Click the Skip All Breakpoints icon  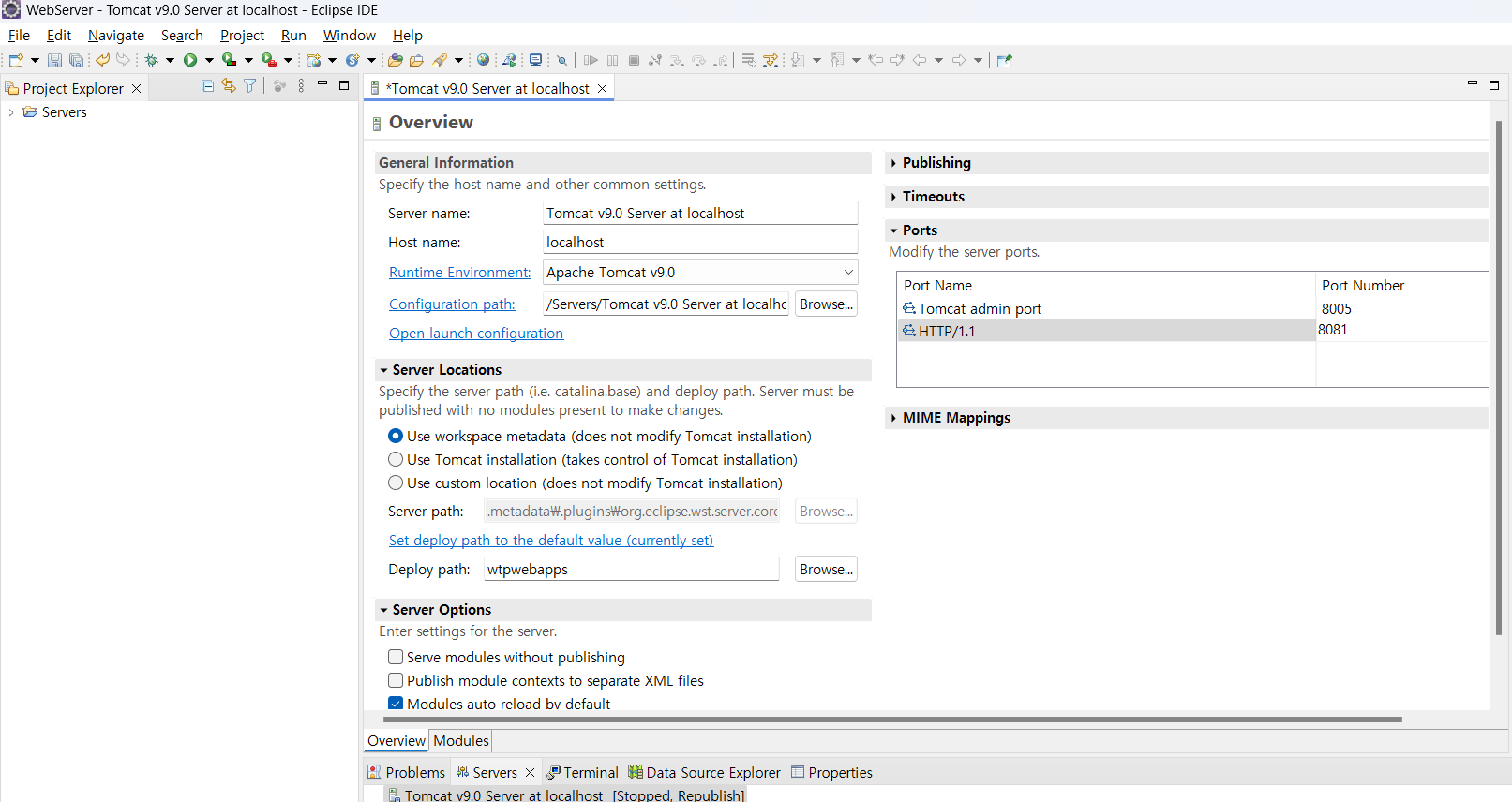tap(562, 60)
